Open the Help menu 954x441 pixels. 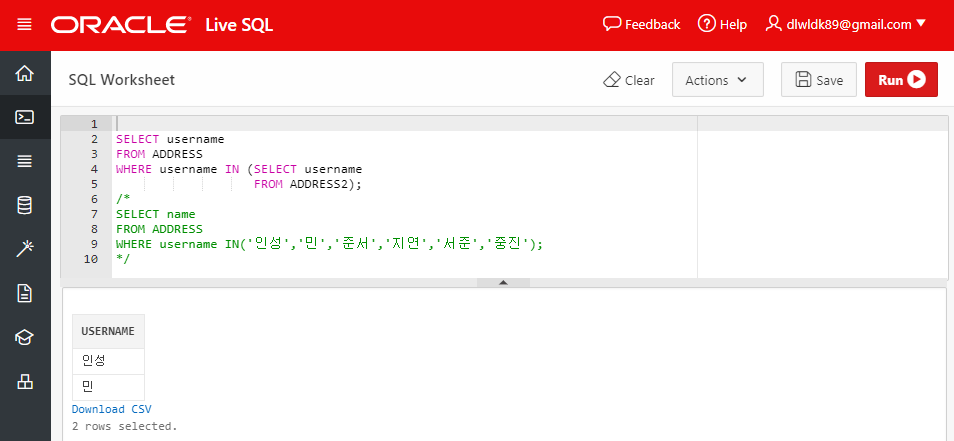pos(722,25)
